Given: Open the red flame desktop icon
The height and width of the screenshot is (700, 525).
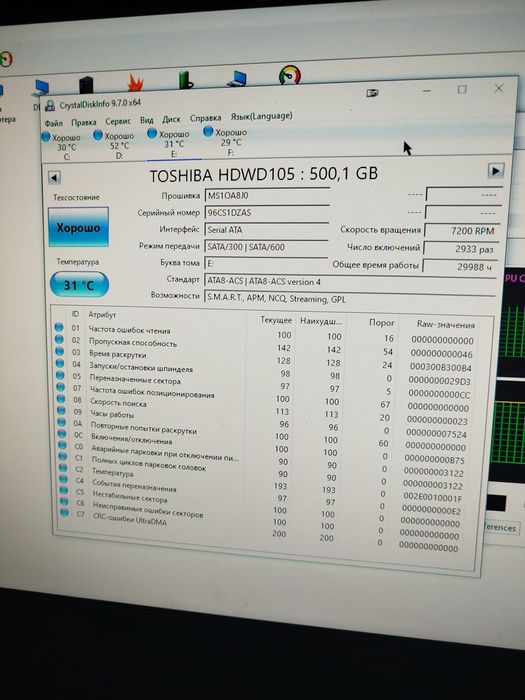Looking at the screenshot, I should (135, 82).
